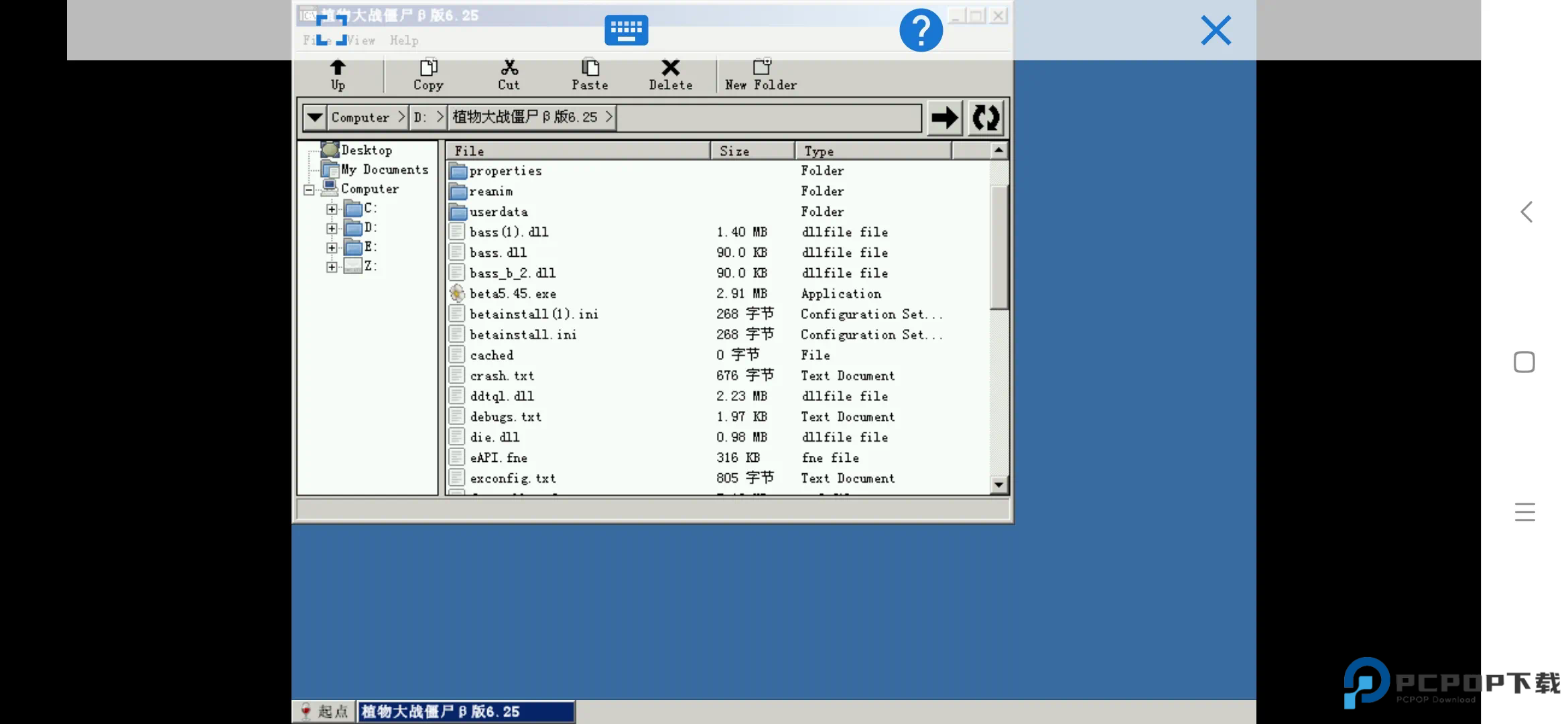Create a New Folder via toolbar
1568x724 pixels.
click(x=761, y=68)
